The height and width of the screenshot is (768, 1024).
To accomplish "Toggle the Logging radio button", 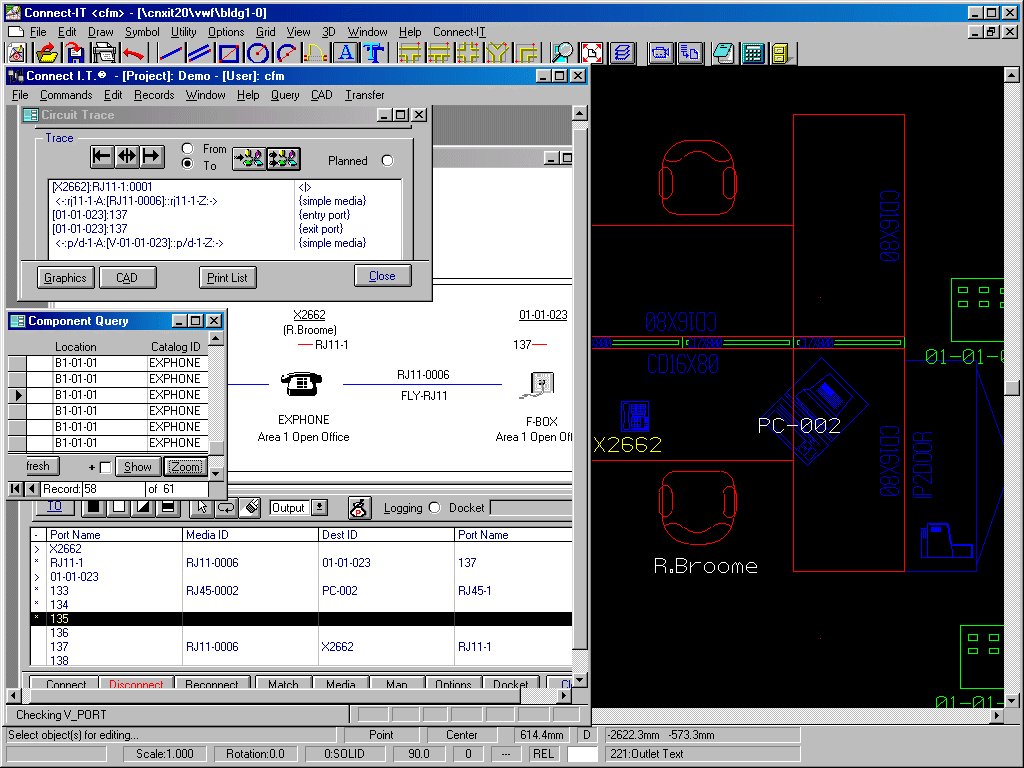I will pos(434,508).
